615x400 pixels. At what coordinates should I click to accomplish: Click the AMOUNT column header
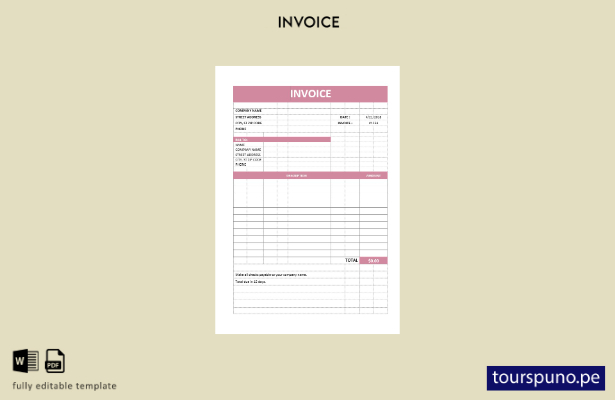373,176
